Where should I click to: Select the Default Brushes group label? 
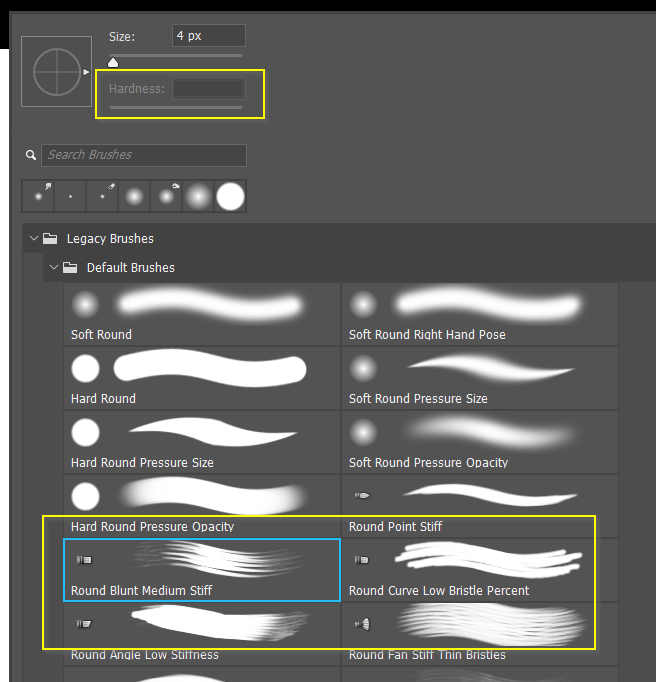click(x=131, y=268)
